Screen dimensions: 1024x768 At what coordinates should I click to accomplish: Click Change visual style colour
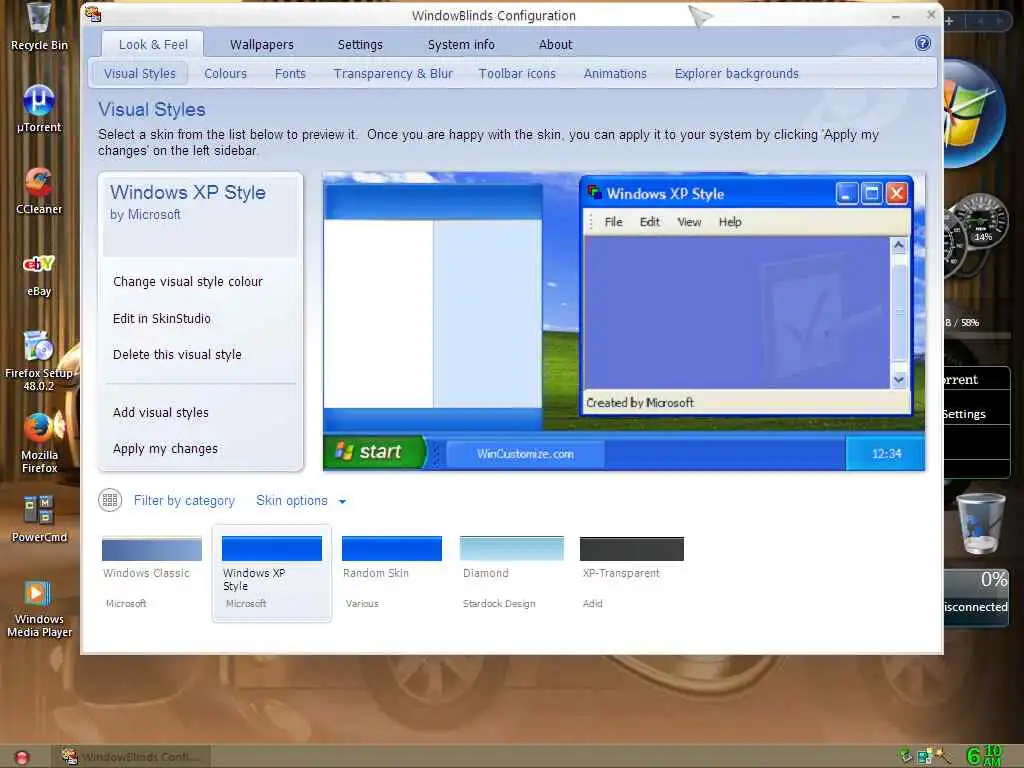(187, 281)
